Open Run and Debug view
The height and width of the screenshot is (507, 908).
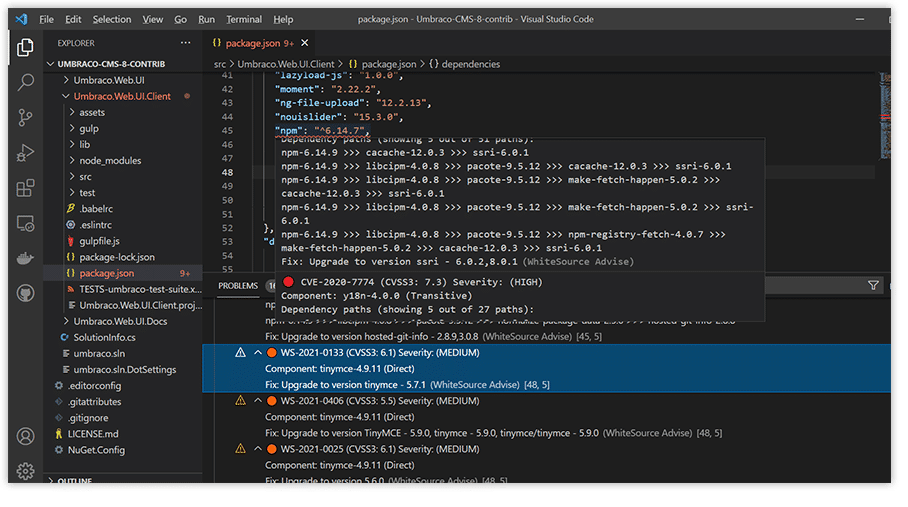point(25,153)
